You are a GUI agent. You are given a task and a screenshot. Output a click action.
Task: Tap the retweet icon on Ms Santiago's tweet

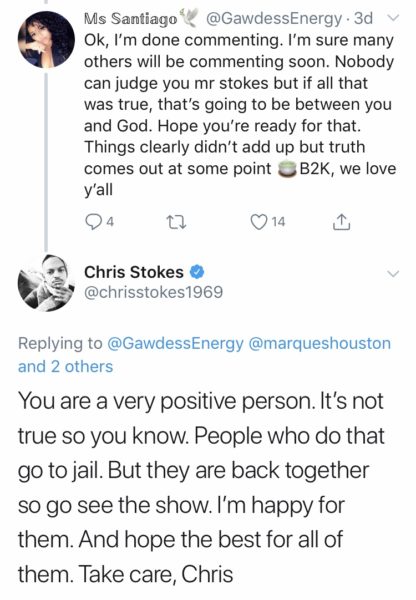pos(176,222)
